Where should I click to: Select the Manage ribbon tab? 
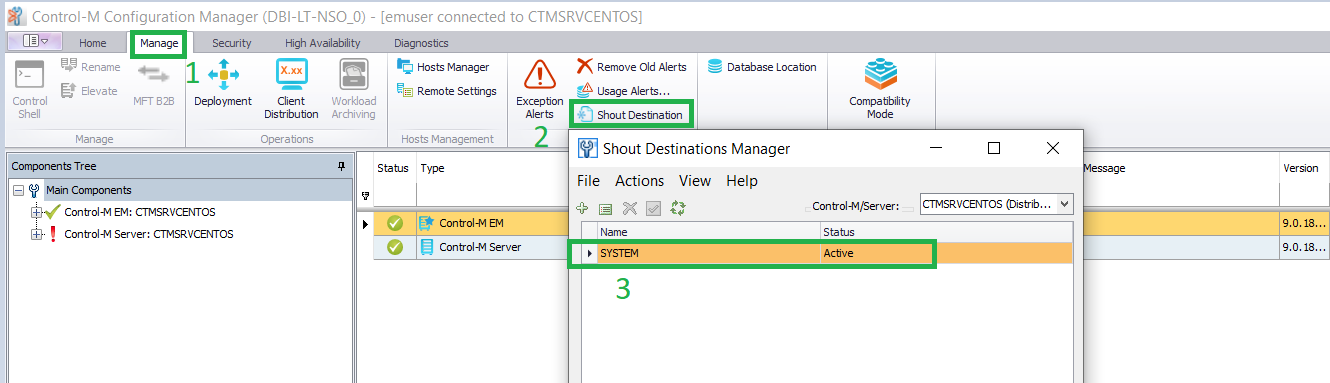coord(159,43)
